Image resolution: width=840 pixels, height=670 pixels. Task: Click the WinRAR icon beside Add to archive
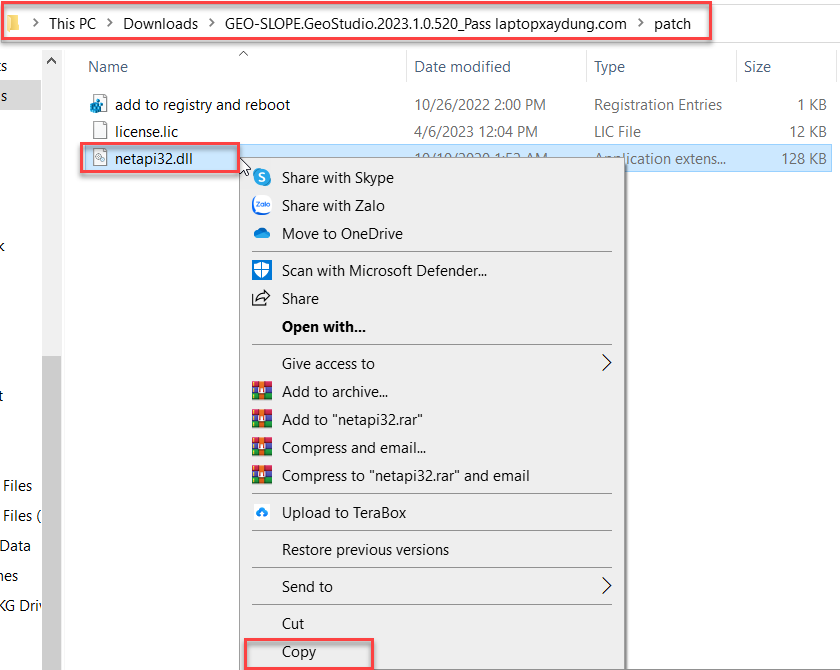click(262, 390)
